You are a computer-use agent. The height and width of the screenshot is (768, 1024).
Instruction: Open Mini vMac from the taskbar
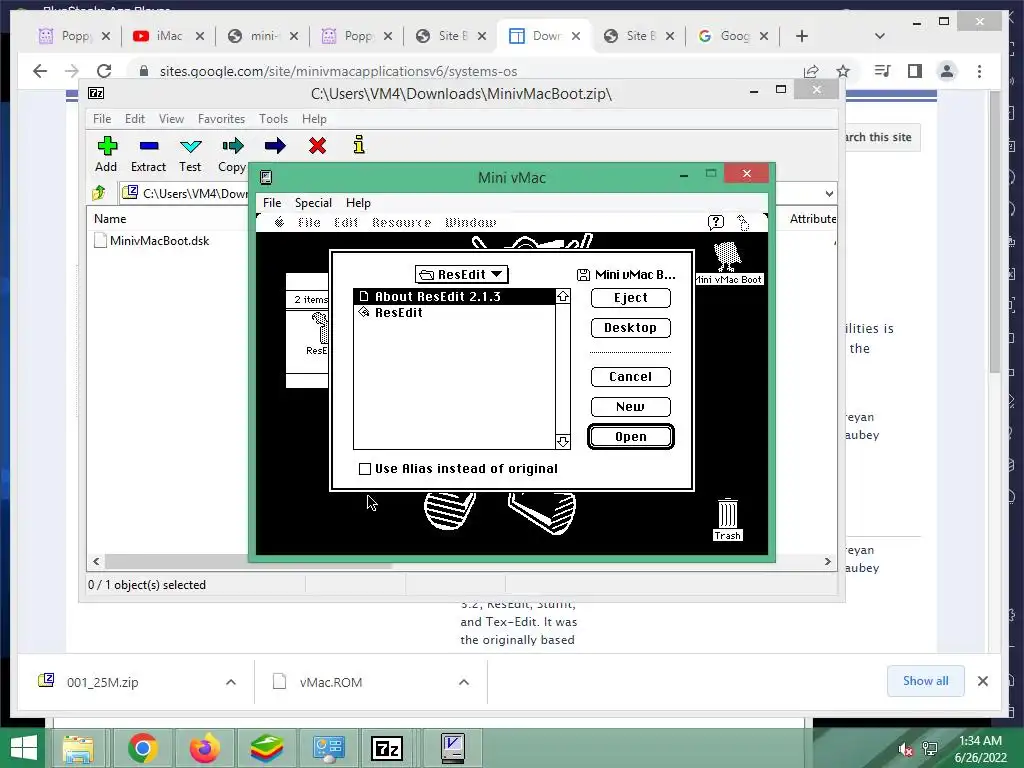click(x=453, y=748)
